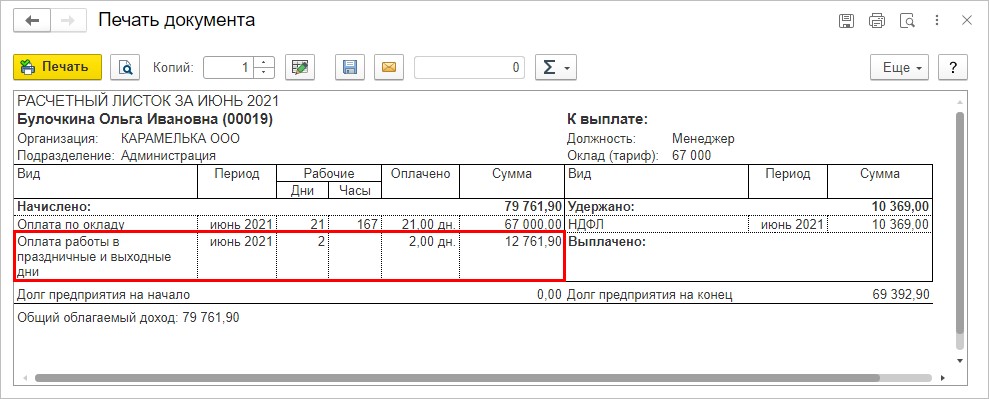This screenshot has height=399, width=989.
Task: Select Долг предприятия на начало
Action: pyautogui.click(x=104, y=294)
